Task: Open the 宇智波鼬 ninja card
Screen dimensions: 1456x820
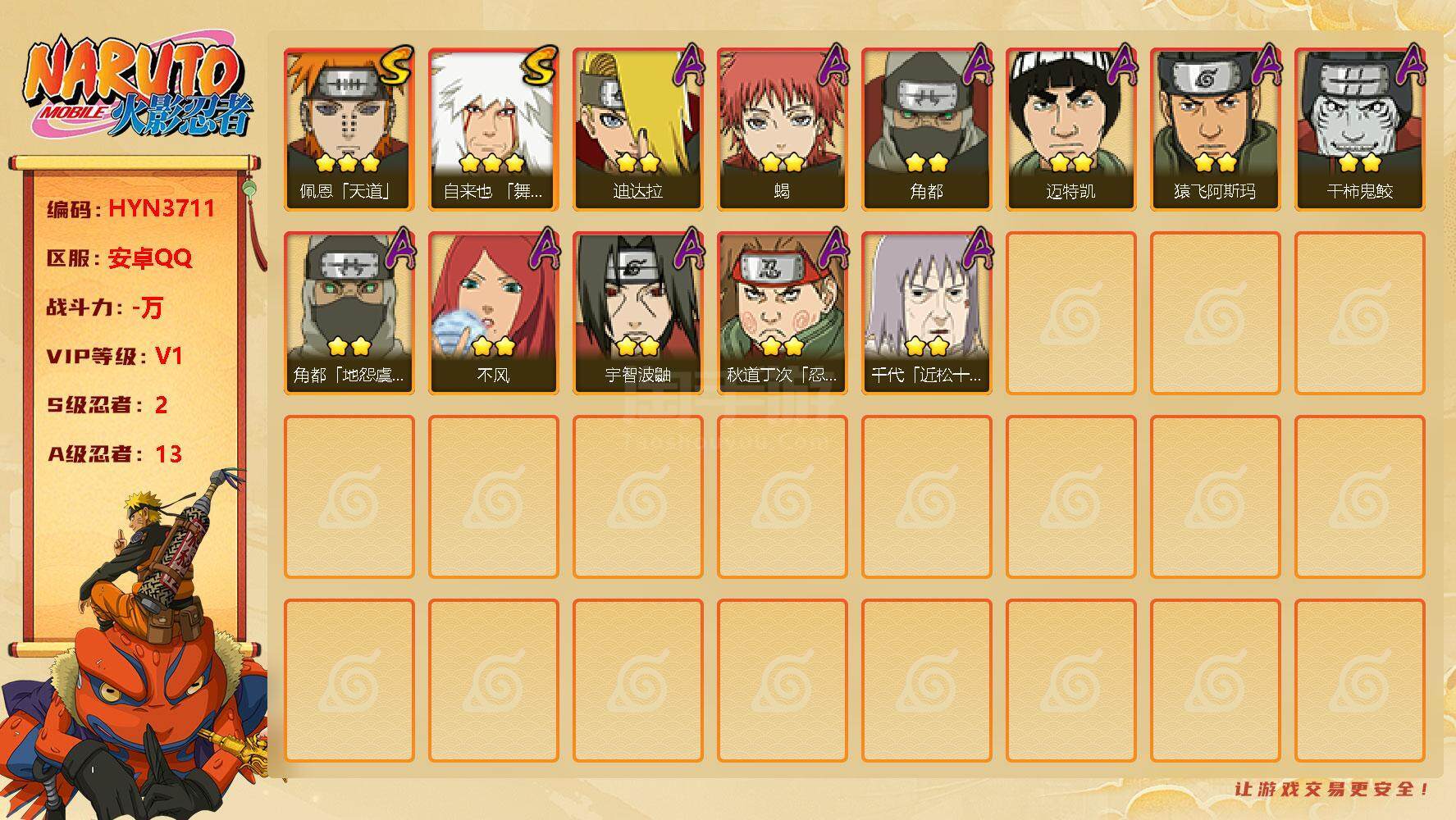Action: (637, 313)
